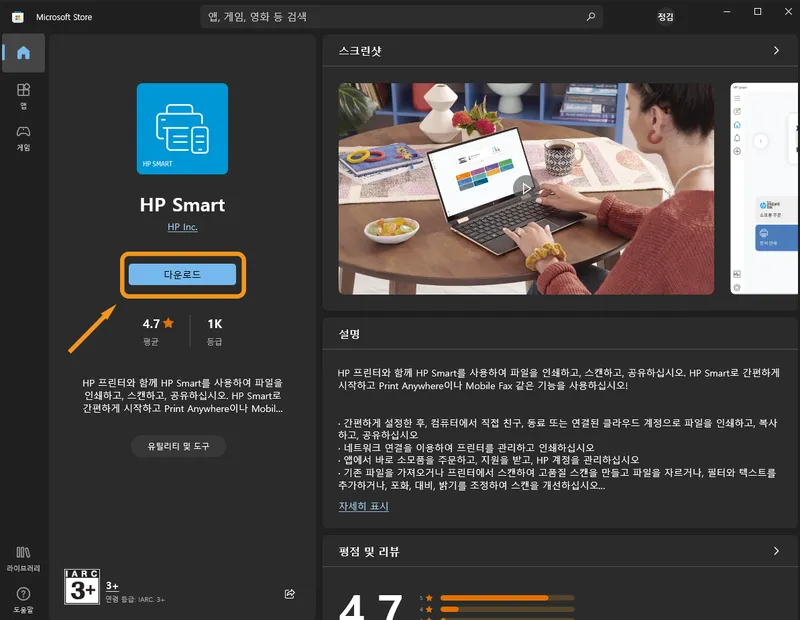This screenshot has width=800, height=620.
Task: Open the Games (게임) section in the sidebar
Action: 23,138
